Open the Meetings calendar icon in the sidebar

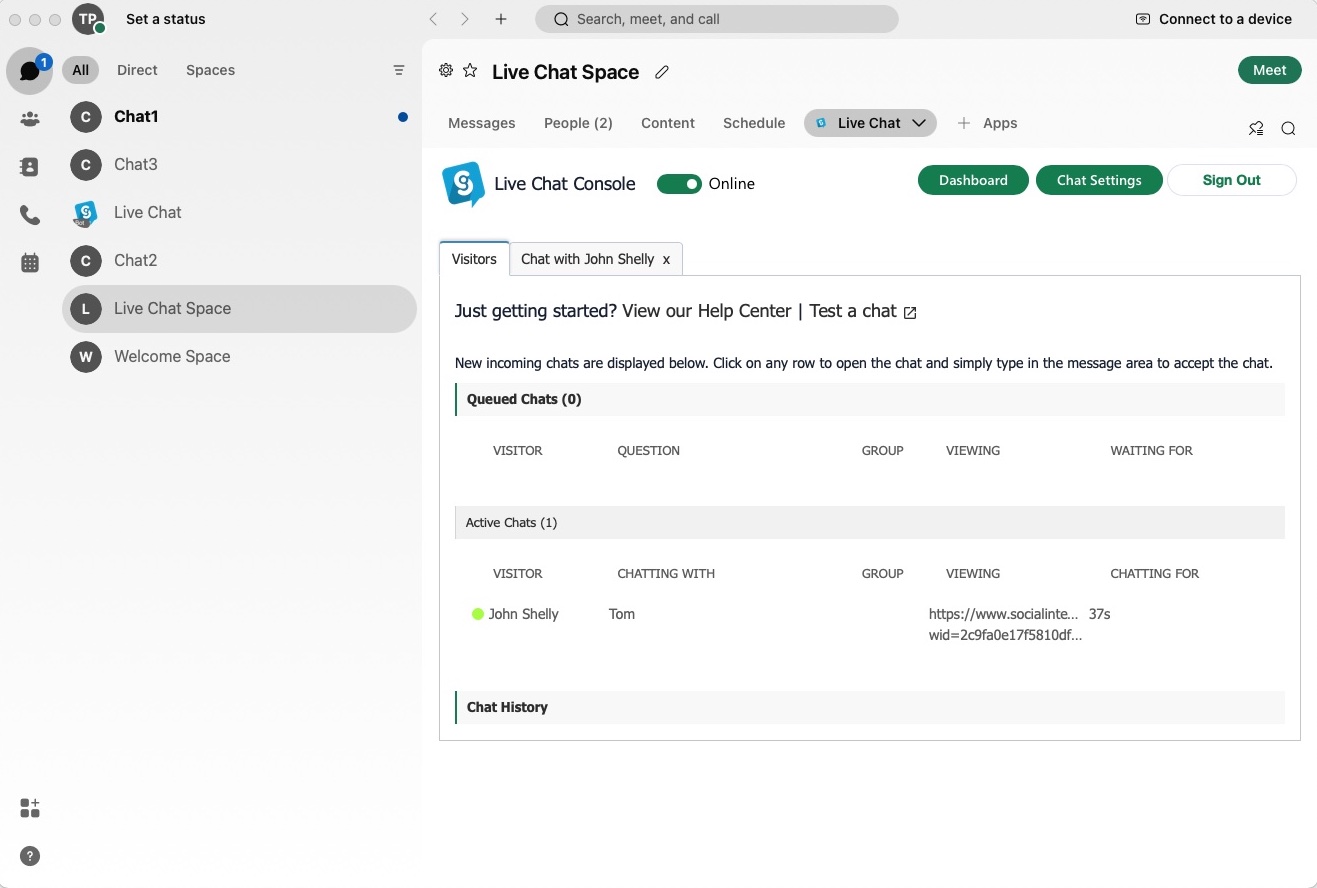pos(29,262)
